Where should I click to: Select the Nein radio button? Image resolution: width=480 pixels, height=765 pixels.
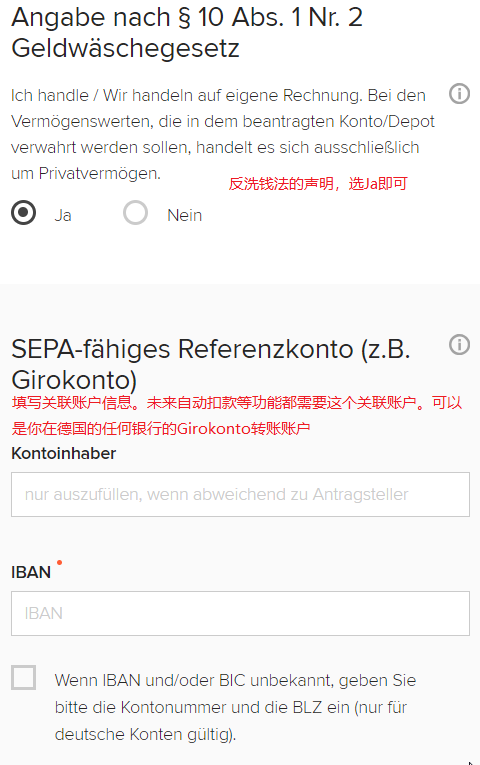[x=135, y=213]
